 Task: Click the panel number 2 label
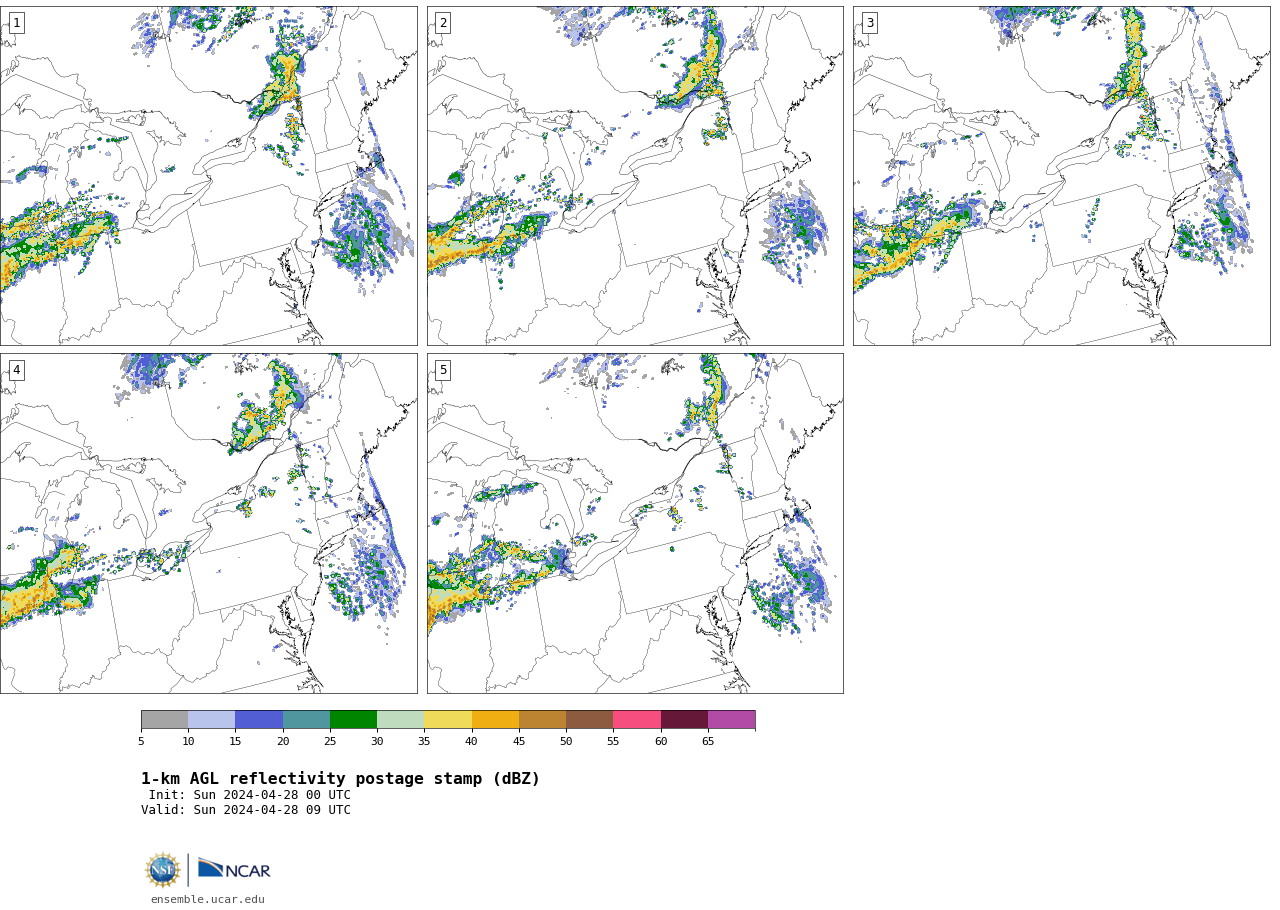coord(443,23)
